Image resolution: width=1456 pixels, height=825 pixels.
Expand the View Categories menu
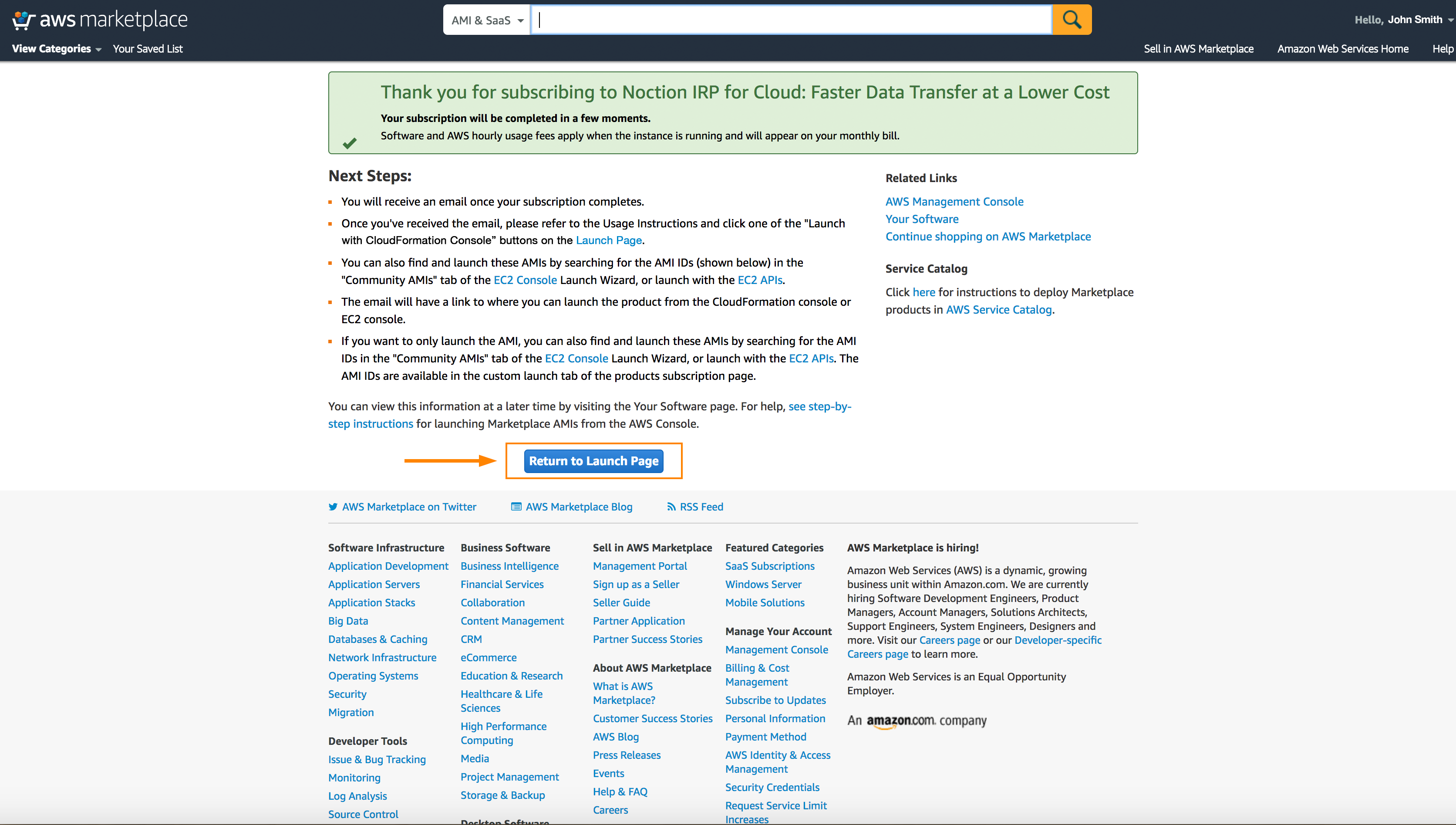(57, 49)
